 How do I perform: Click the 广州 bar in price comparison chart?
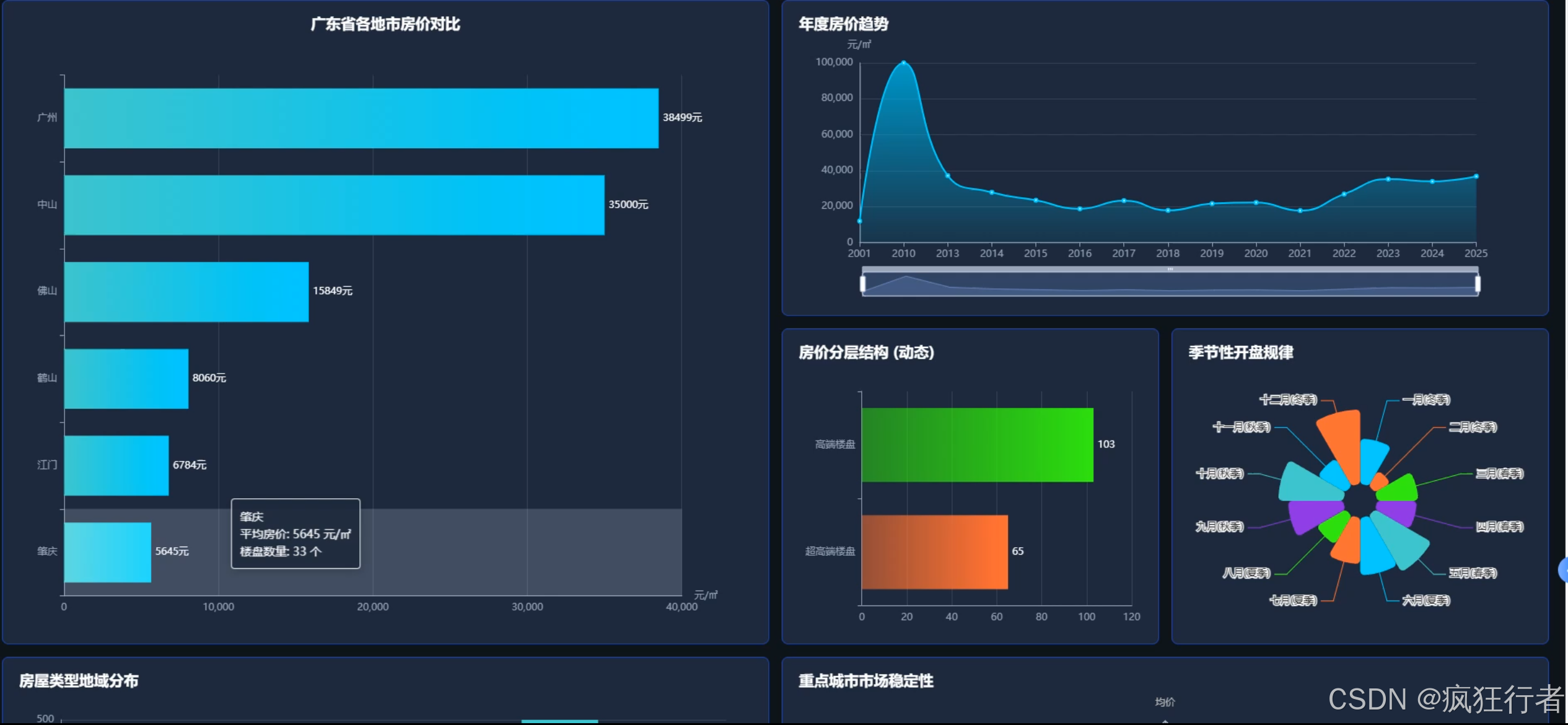pyautogui.click(x=361, y=118)
